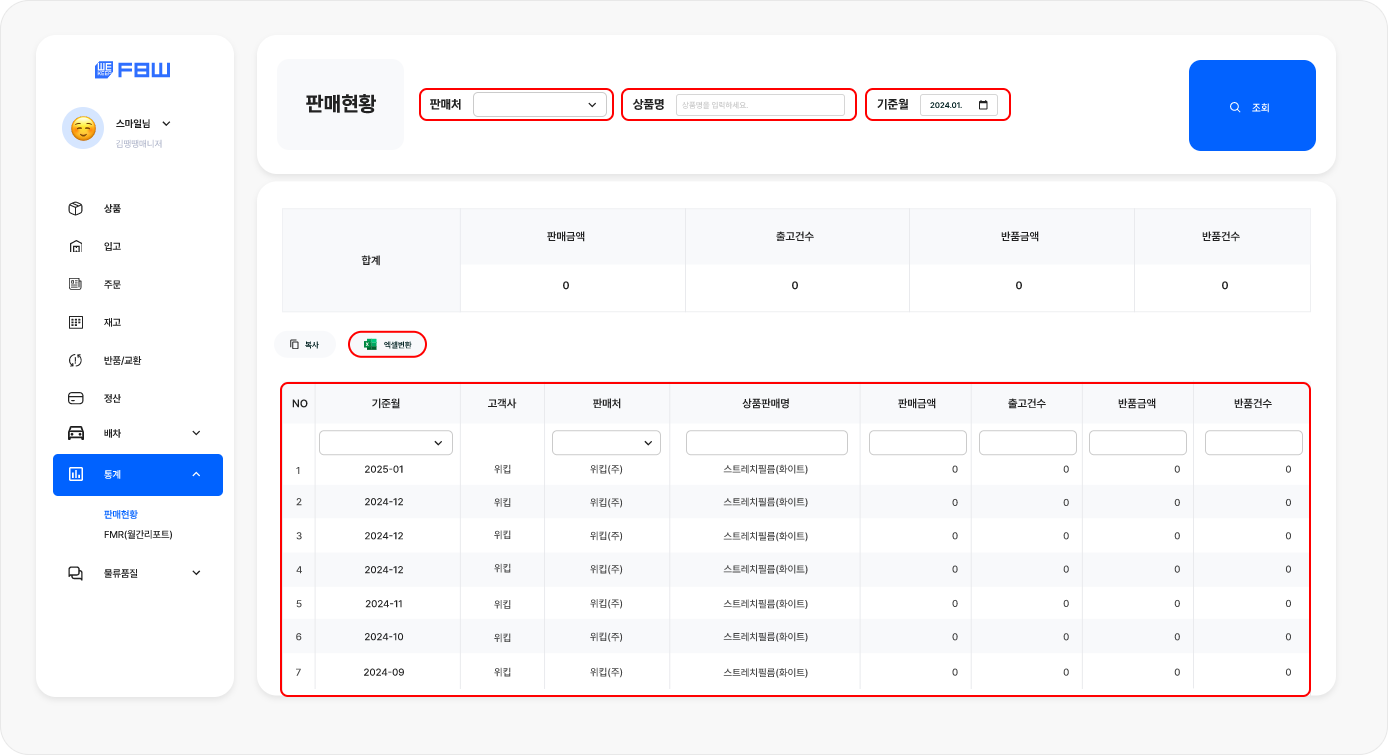The height and width of the screenshot is (755, 1388).
Task: Select the 판매현황 submenu item
Action: 121,514
